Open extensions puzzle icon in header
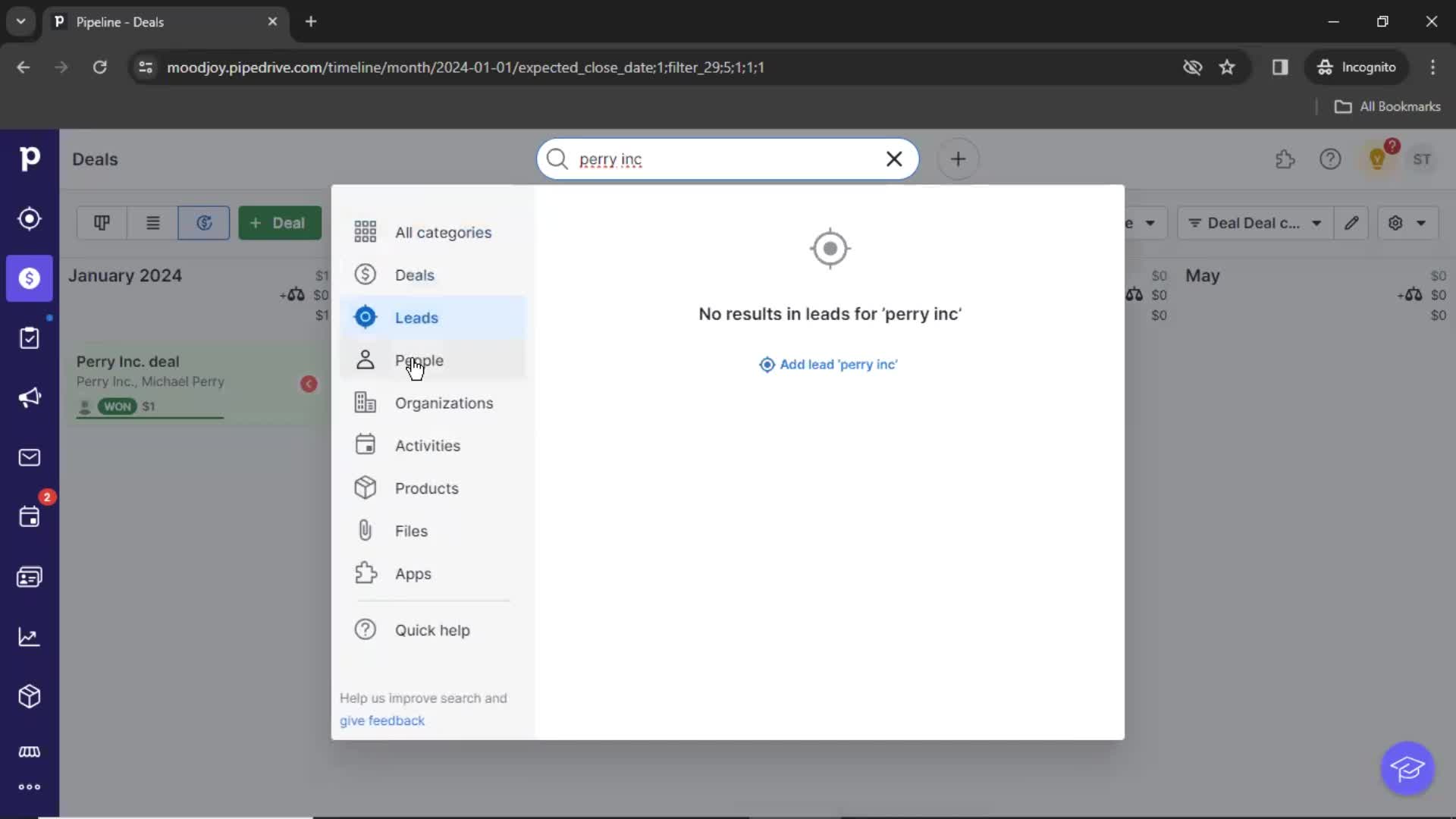The width and height of the screenshot is (1456, 819). [1285, 159]
